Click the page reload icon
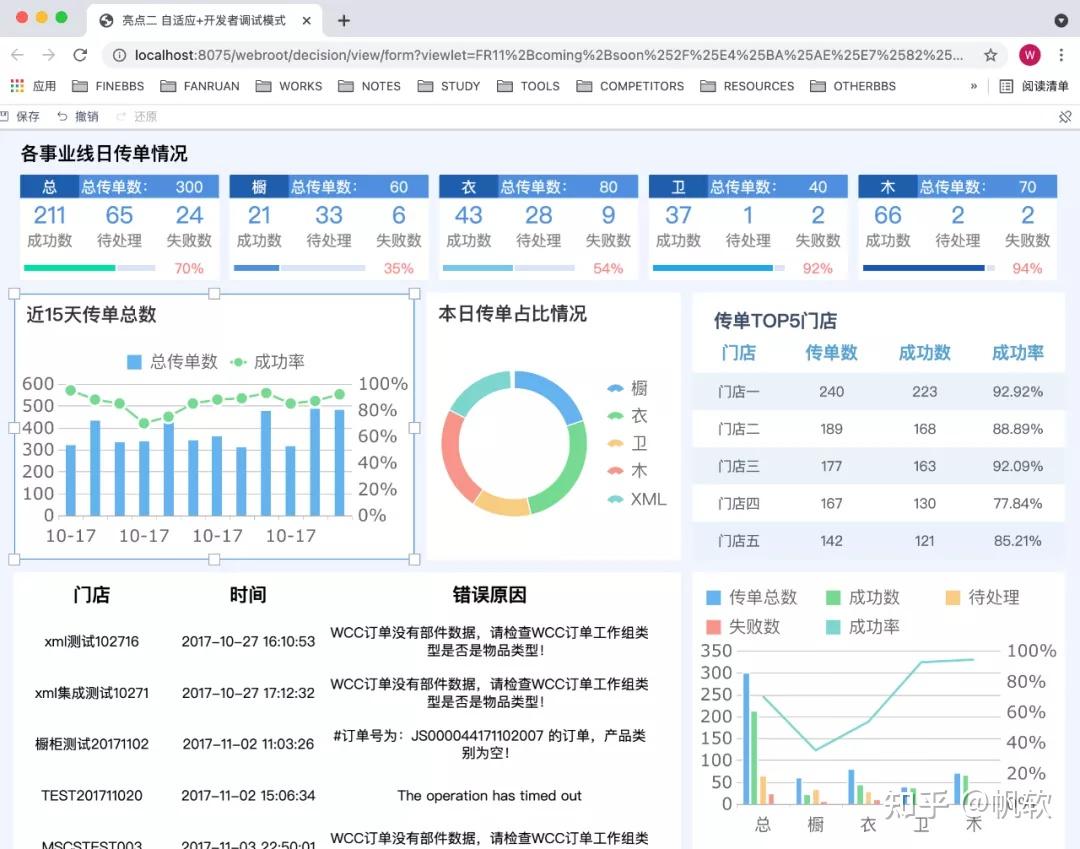Viewport: 1080px width, 849px height. click(81, 57)
